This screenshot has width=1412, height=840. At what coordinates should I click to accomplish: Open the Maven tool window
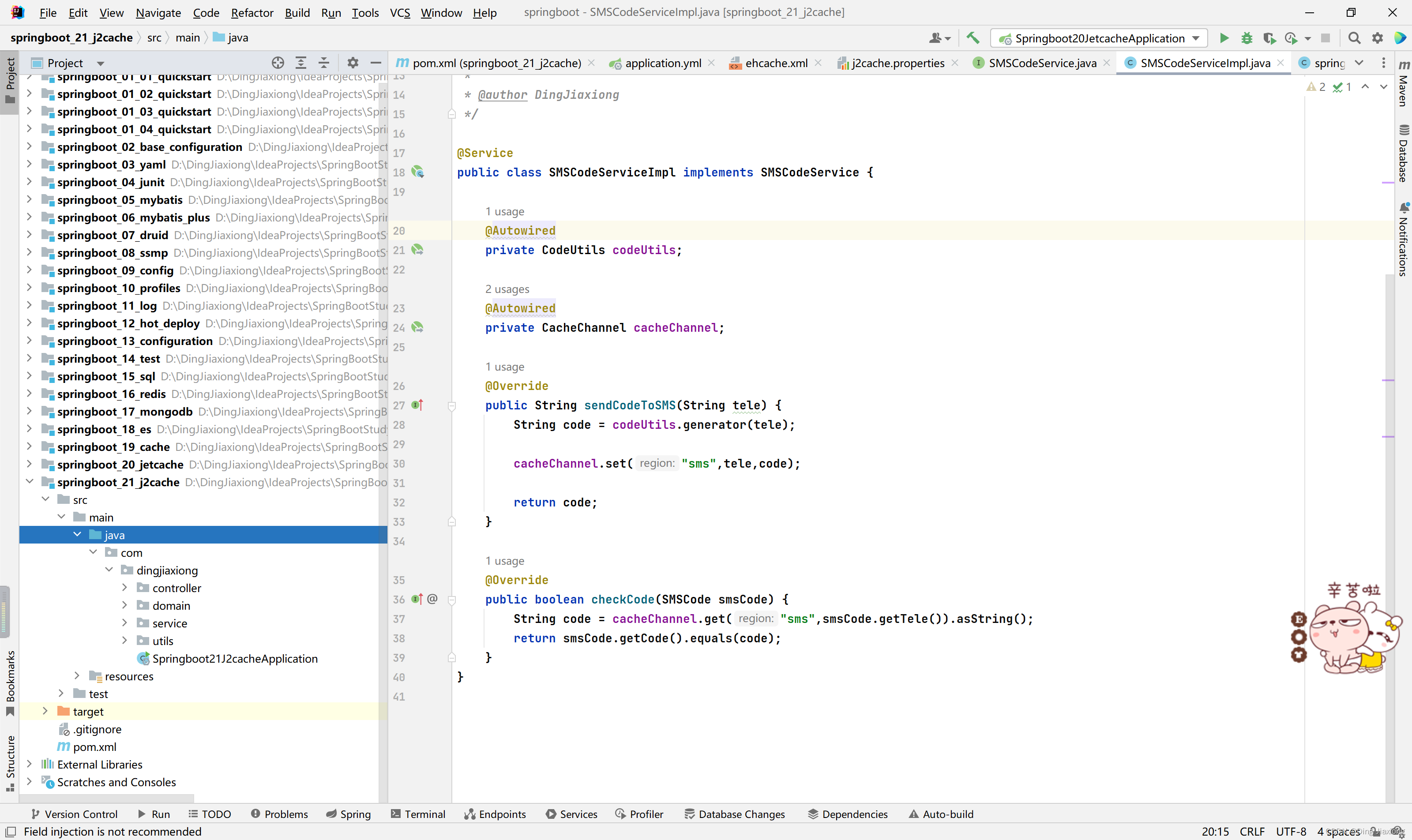[1404, 84]
